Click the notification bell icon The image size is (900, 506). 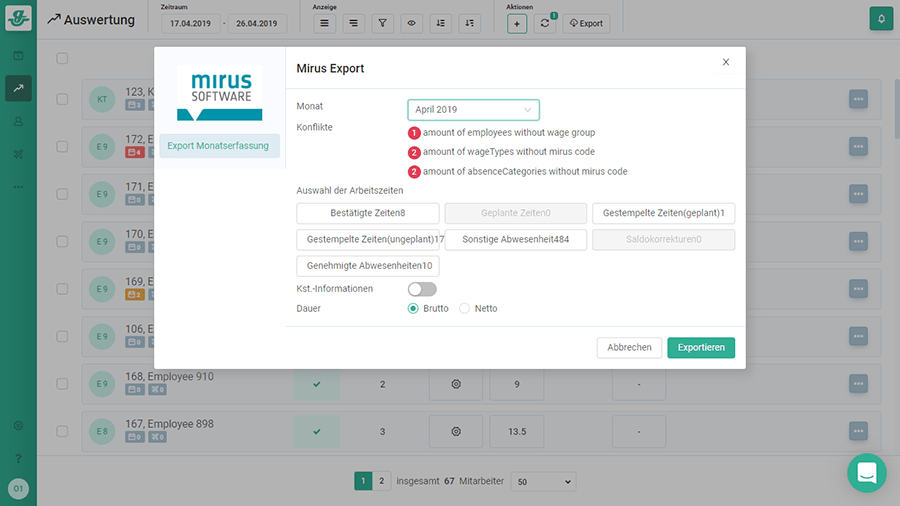pos(881,19)
